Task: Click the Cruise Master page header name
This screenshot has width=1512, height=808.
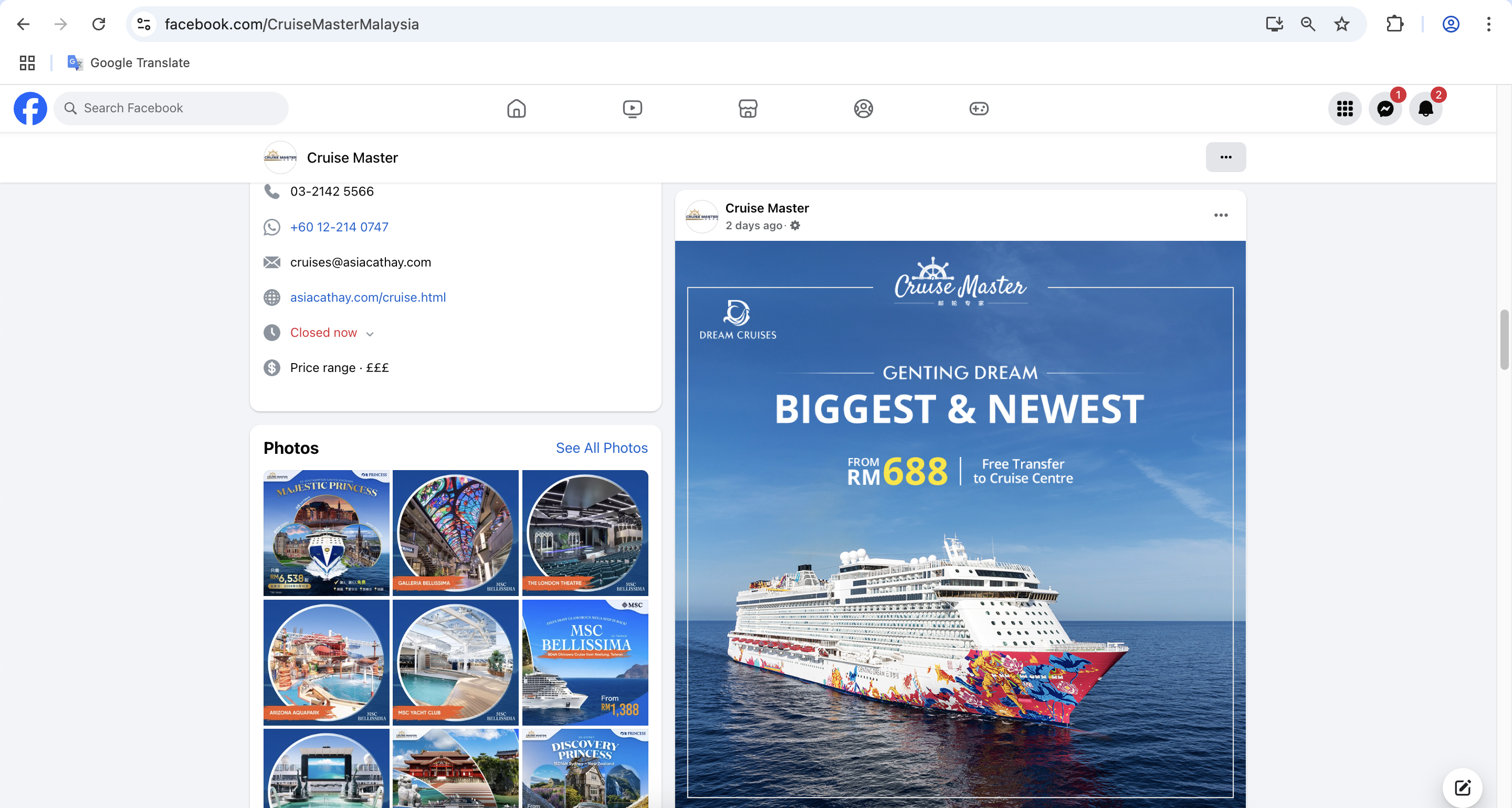Action: pos(352,158)
